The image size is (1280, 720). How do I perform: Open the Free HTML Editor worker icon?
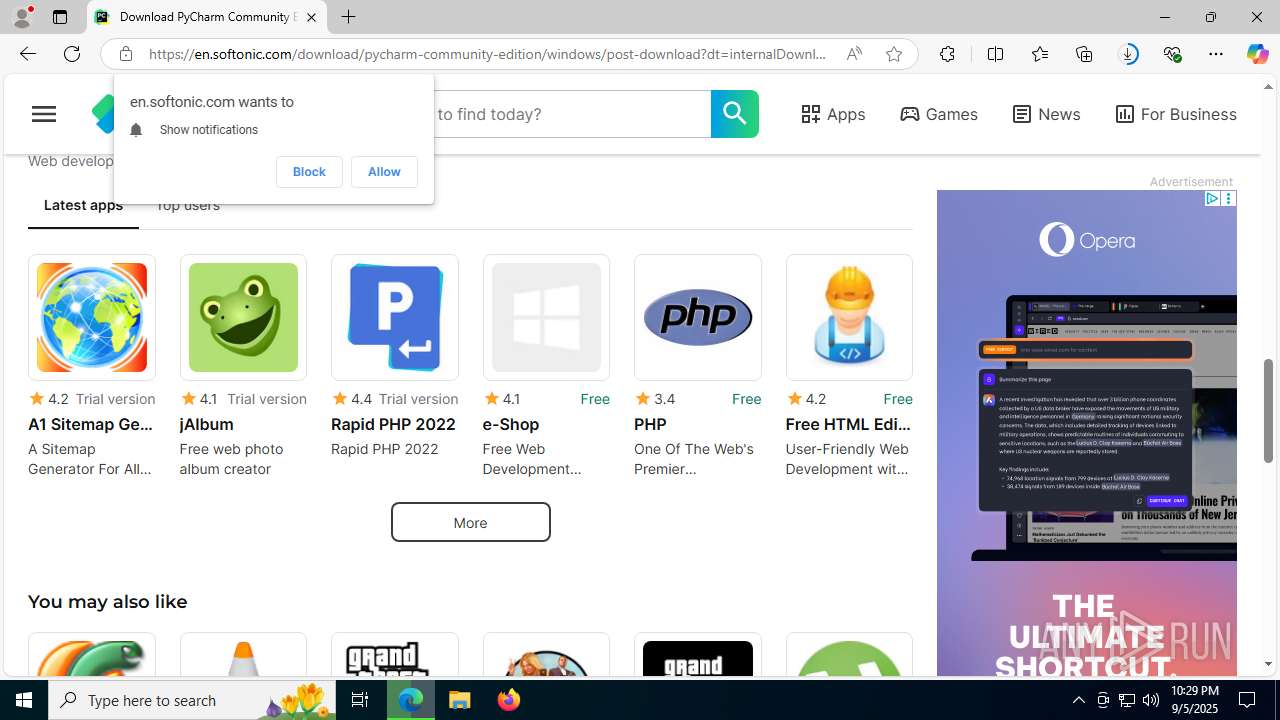tap(849, 317)
